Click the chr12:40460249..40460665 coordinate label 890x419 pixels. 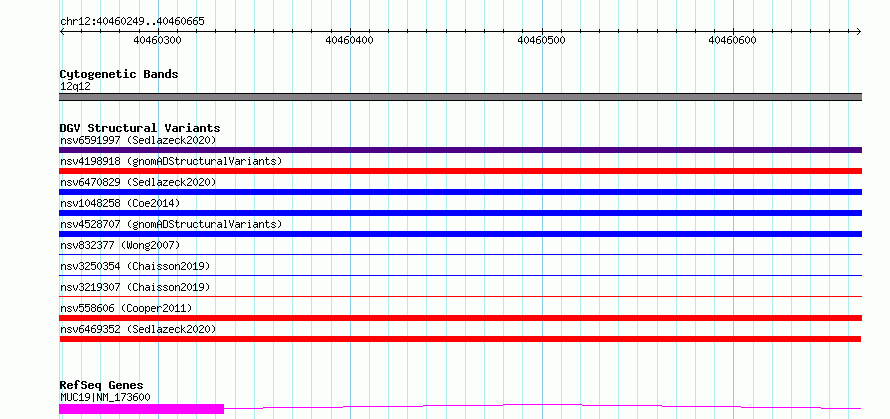tap(132, 22)
